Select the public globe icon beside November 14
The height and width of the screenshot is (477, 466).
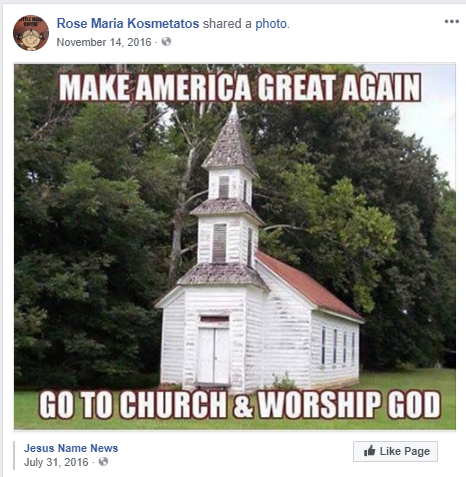click(166, 42)
